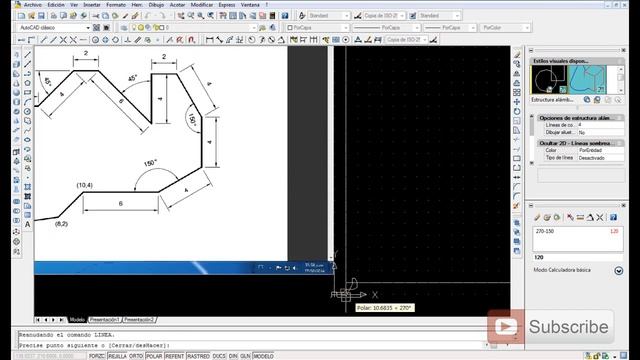Select the Rotate tool in Modify toolbar
Screen dimensions: 640x360
click(x=517, y=111)
